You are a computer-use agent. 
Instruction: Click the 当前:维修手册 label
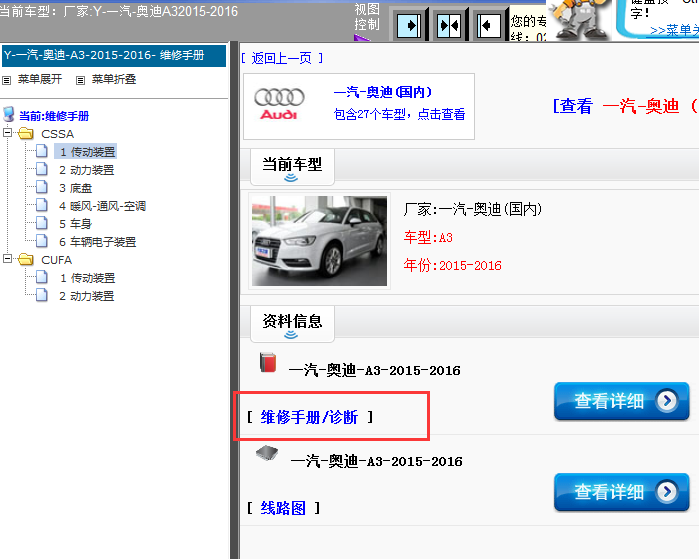[x=53, y=116]
